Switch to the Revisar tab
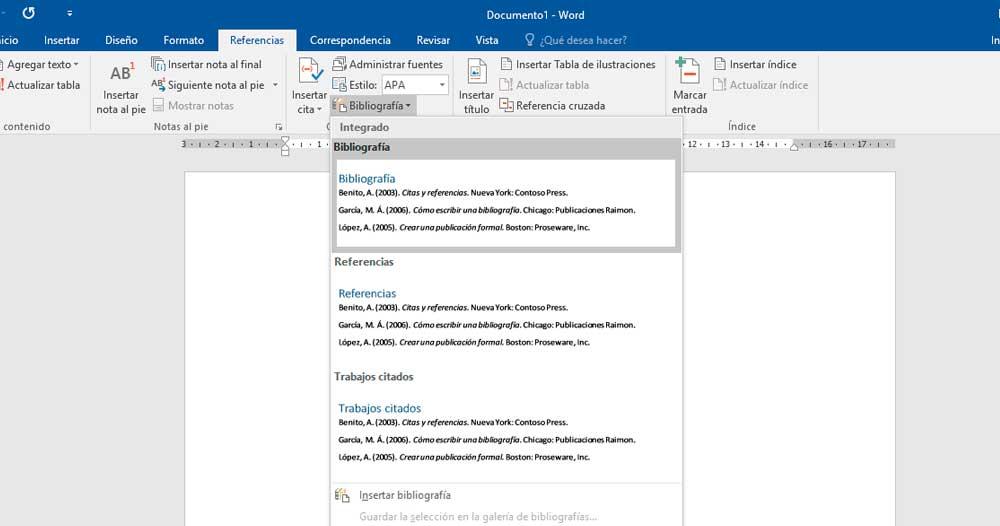 click(433, 40)
